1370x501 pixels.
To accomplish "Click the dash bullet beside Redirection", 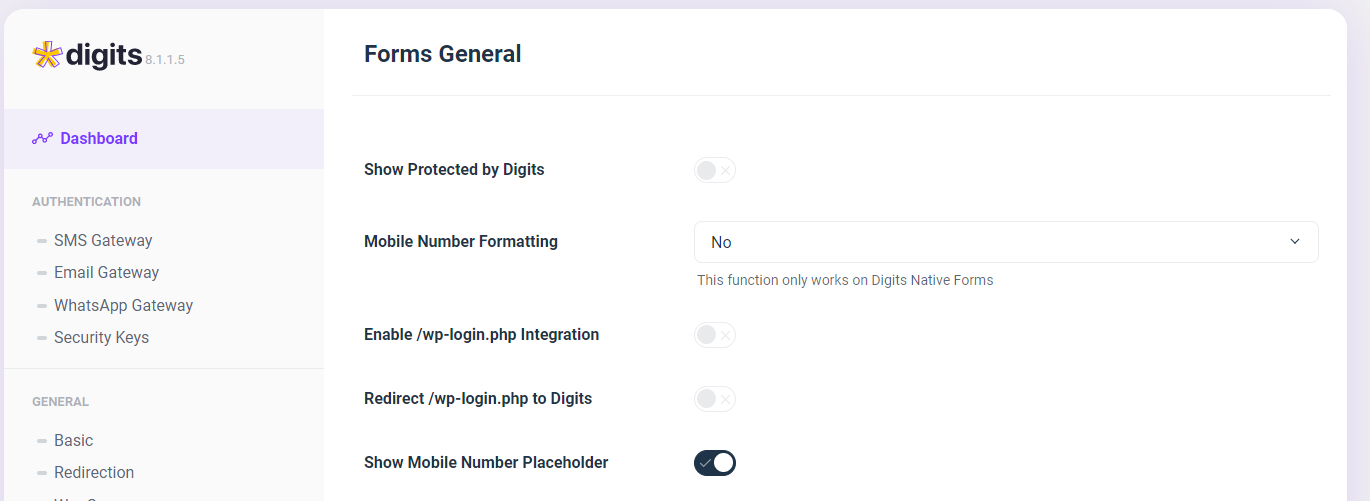I will (42, 473).
